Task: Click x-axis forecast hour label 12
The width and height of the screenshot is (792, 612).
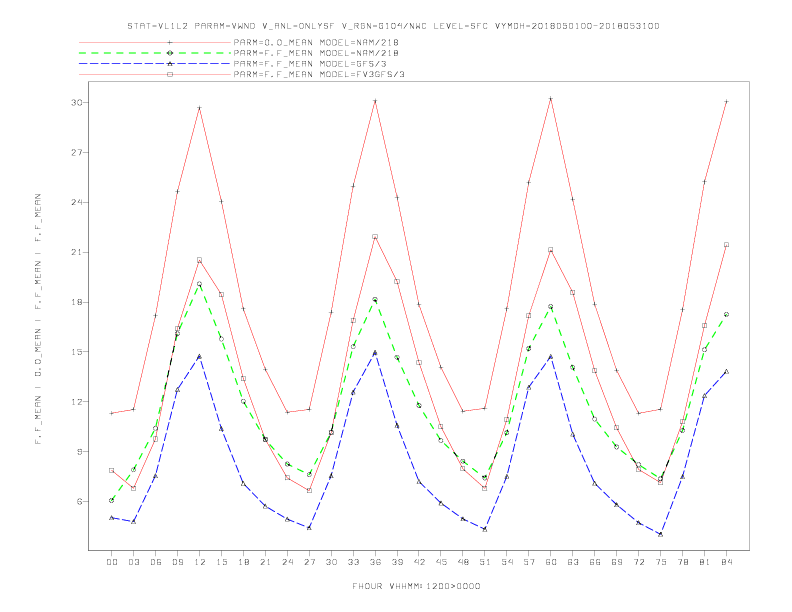Action: [200, 562]
